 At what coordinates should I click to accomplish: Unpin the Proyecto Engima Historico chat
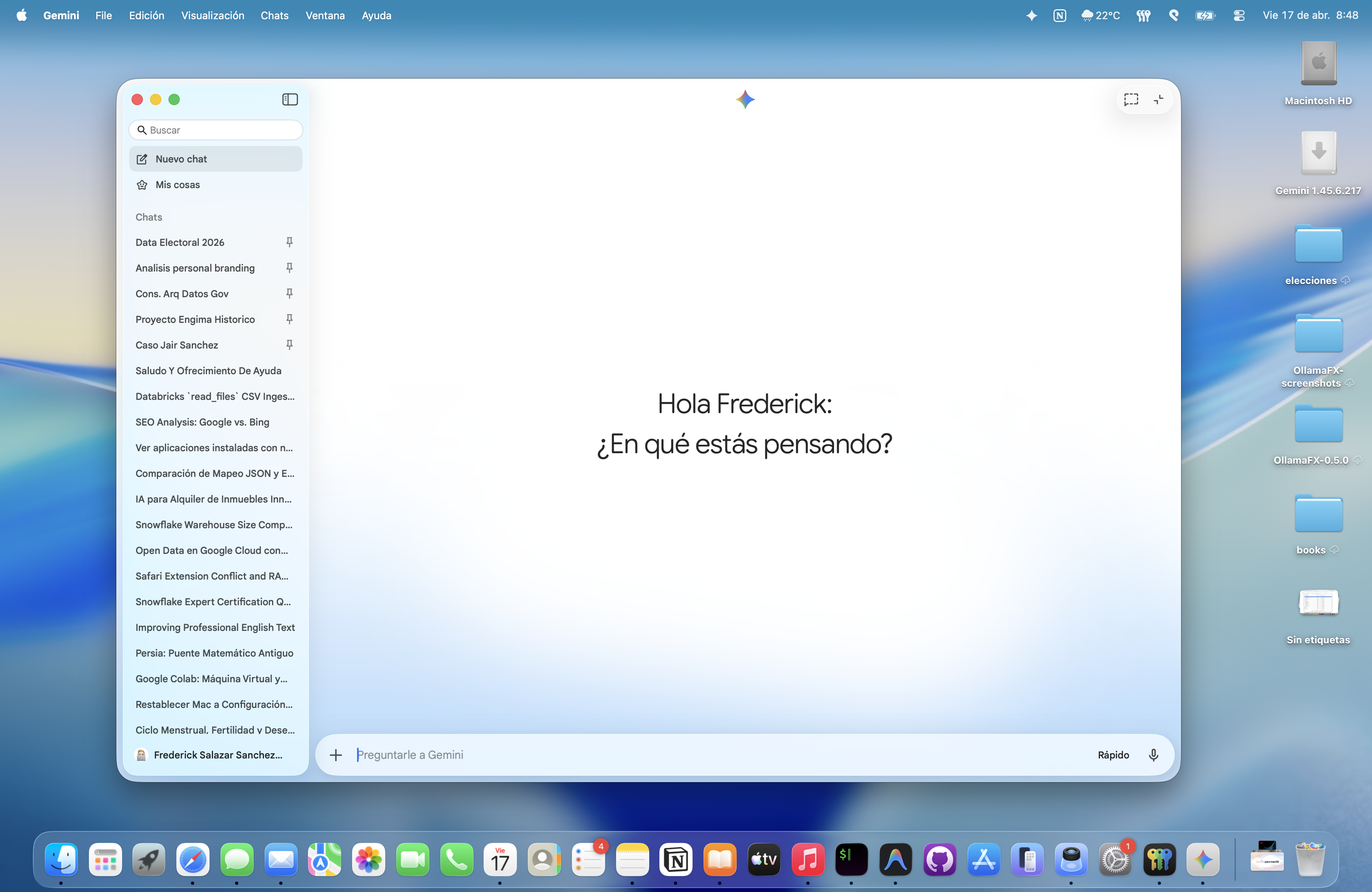[289, 319]
